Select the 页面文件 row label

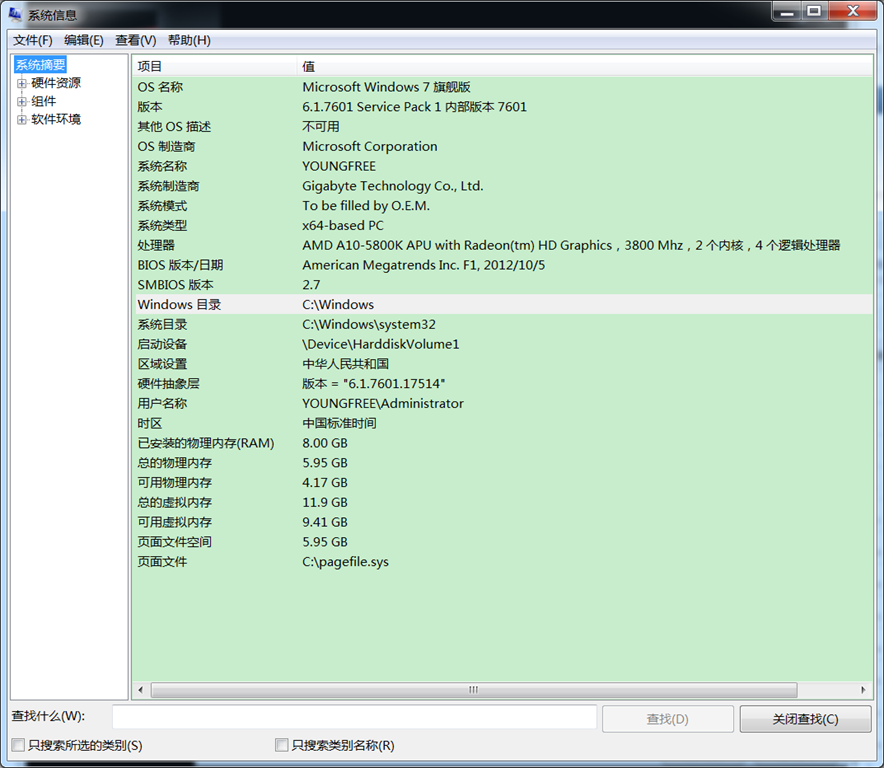pyautogui.click(x=162, y=562)
